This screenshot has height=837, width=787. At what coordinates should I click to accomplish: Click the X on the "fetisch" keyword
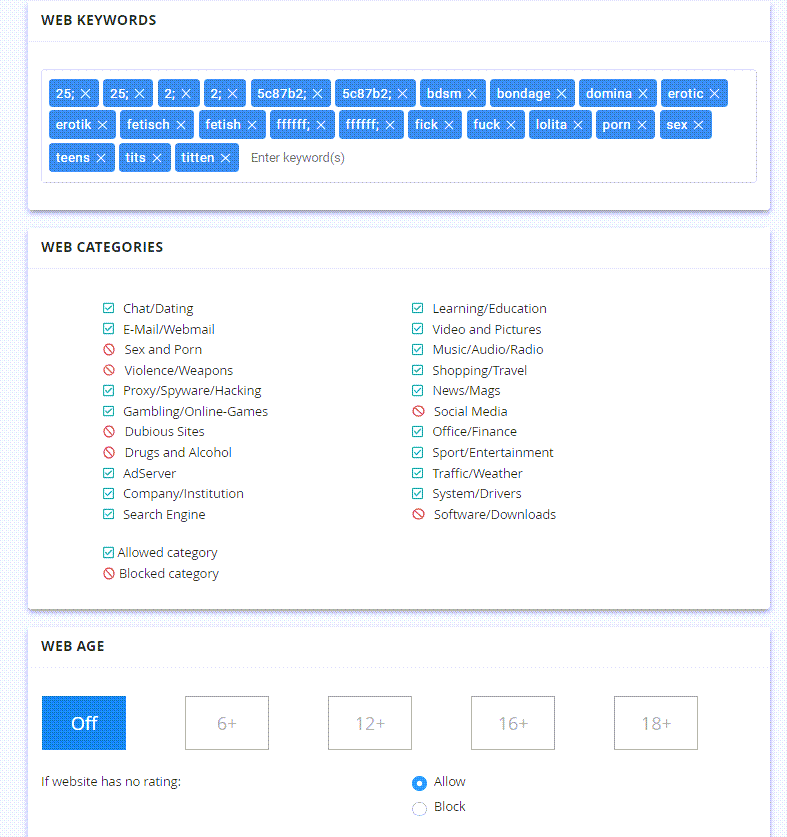pyautogui.click(x=181, y=125)
